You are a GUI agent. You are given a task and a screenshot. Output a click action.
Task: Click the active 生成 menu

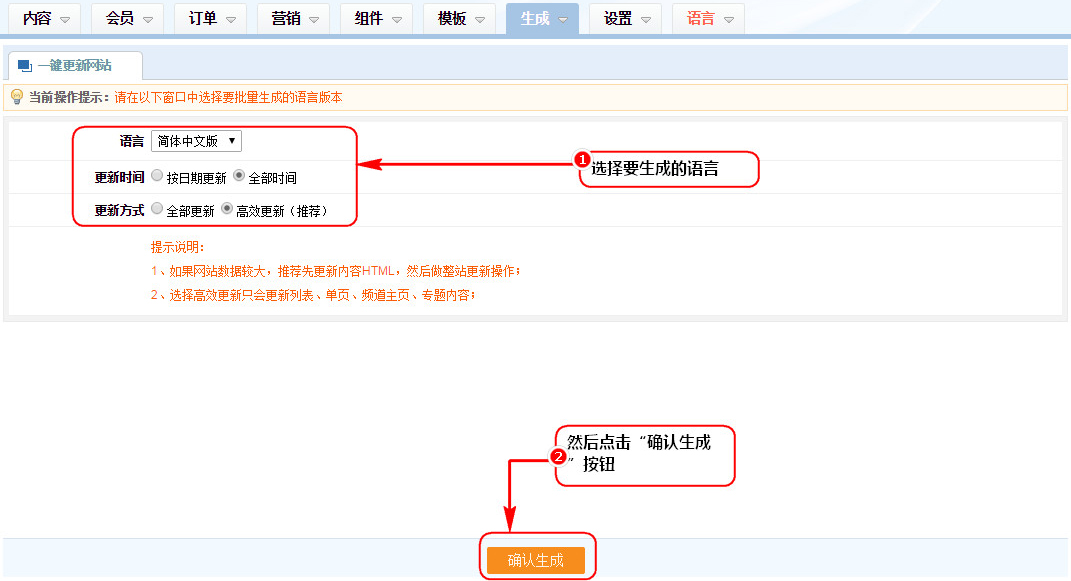click(542, 19)
